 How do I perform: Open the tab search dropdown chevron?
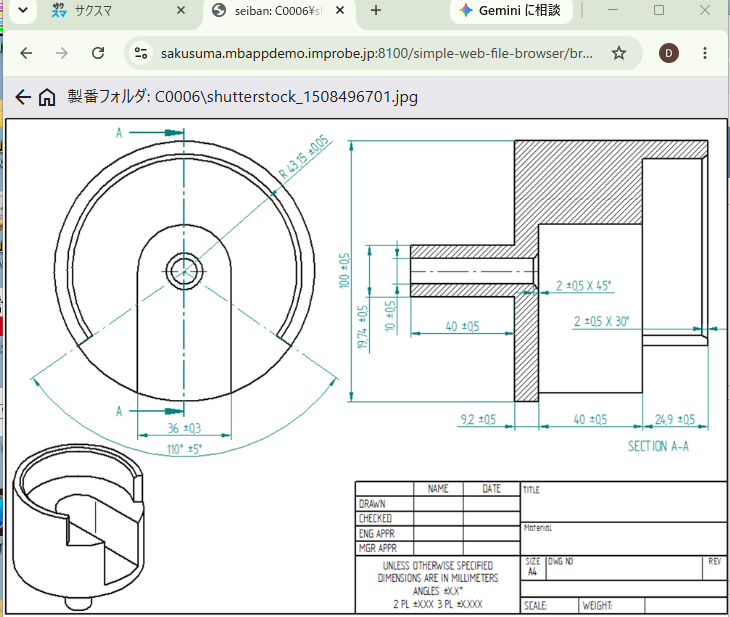coord(22,10)
